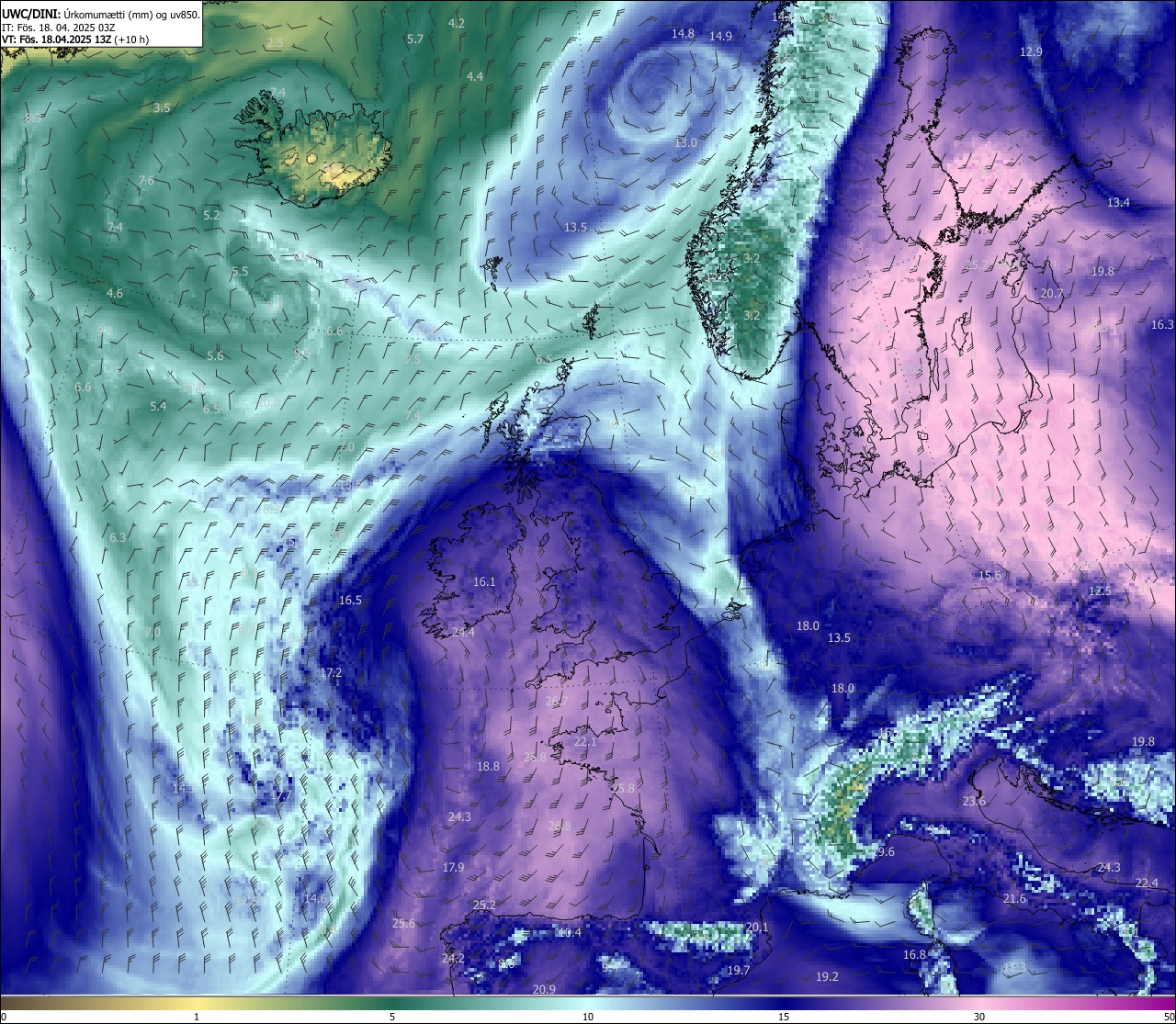Viewport: 1176px width, 1024px height.
Task: Click the map value 20.9
Action: pyautogui.click(x=544, y=990)
